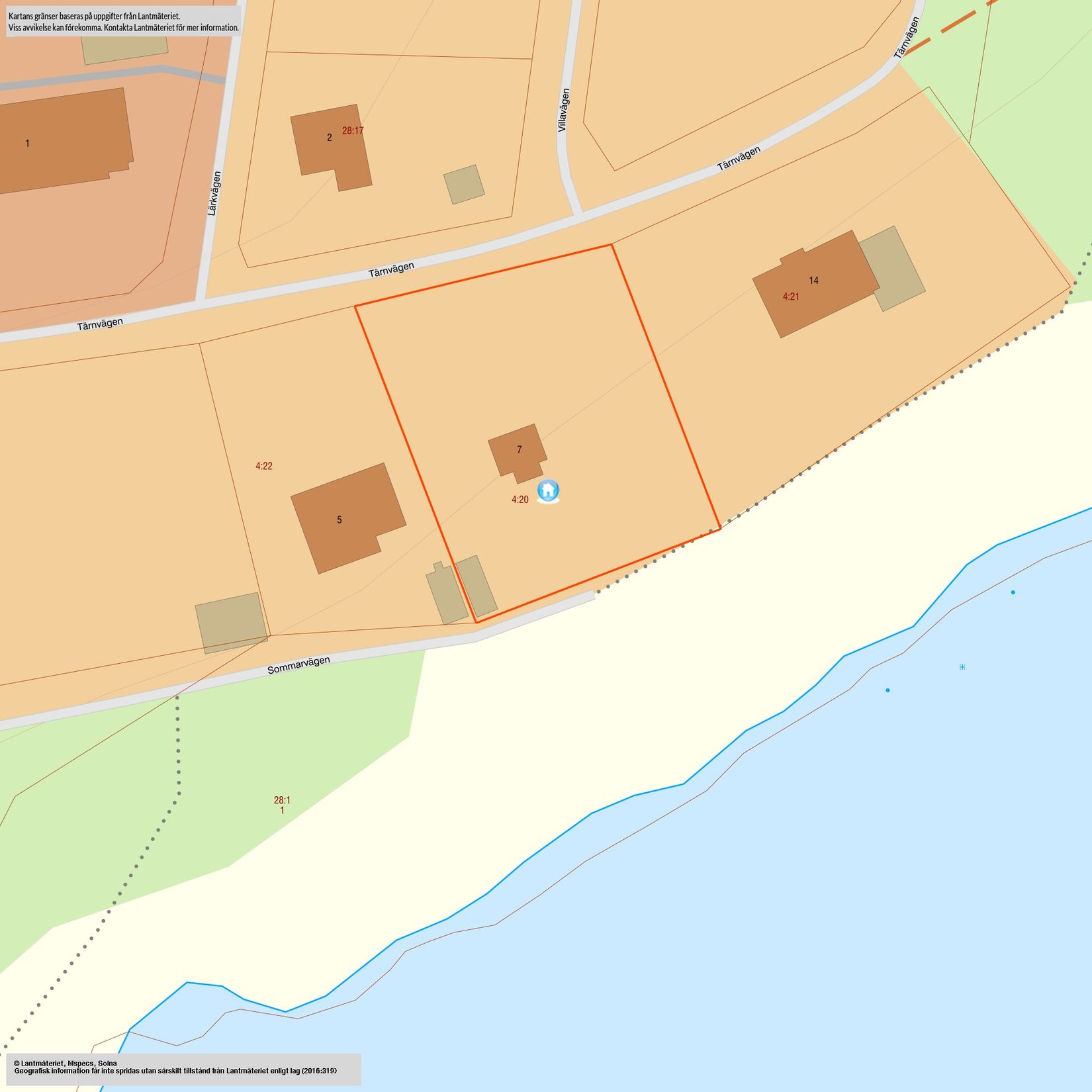The width and height of the screenshot is (1092, 1092).
Task: Click the blue house marker icon
Action: 548,491
